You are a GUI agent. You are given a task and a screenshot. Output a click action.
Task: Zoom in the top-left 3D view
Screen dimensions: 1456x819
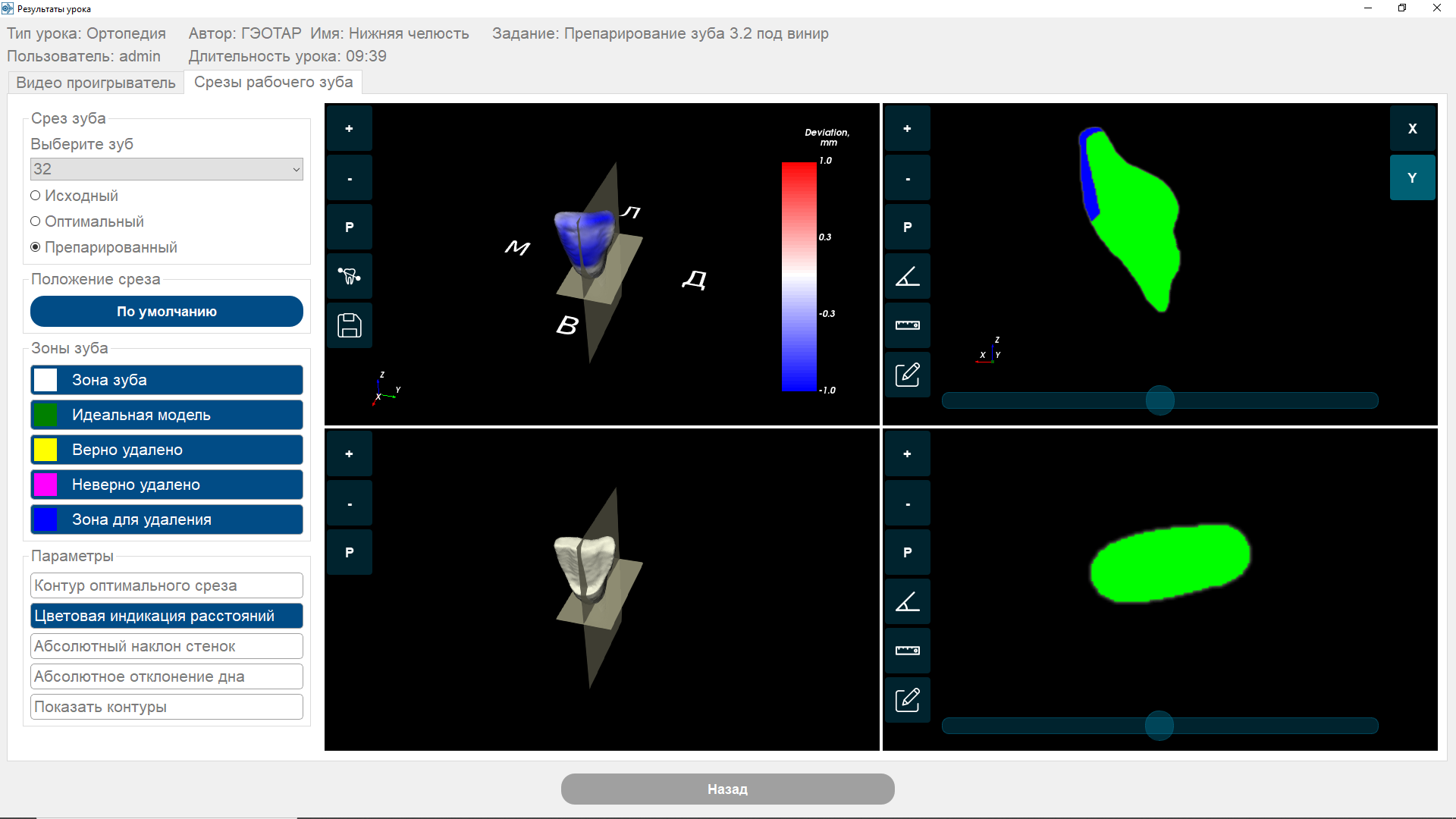point(349,129)
